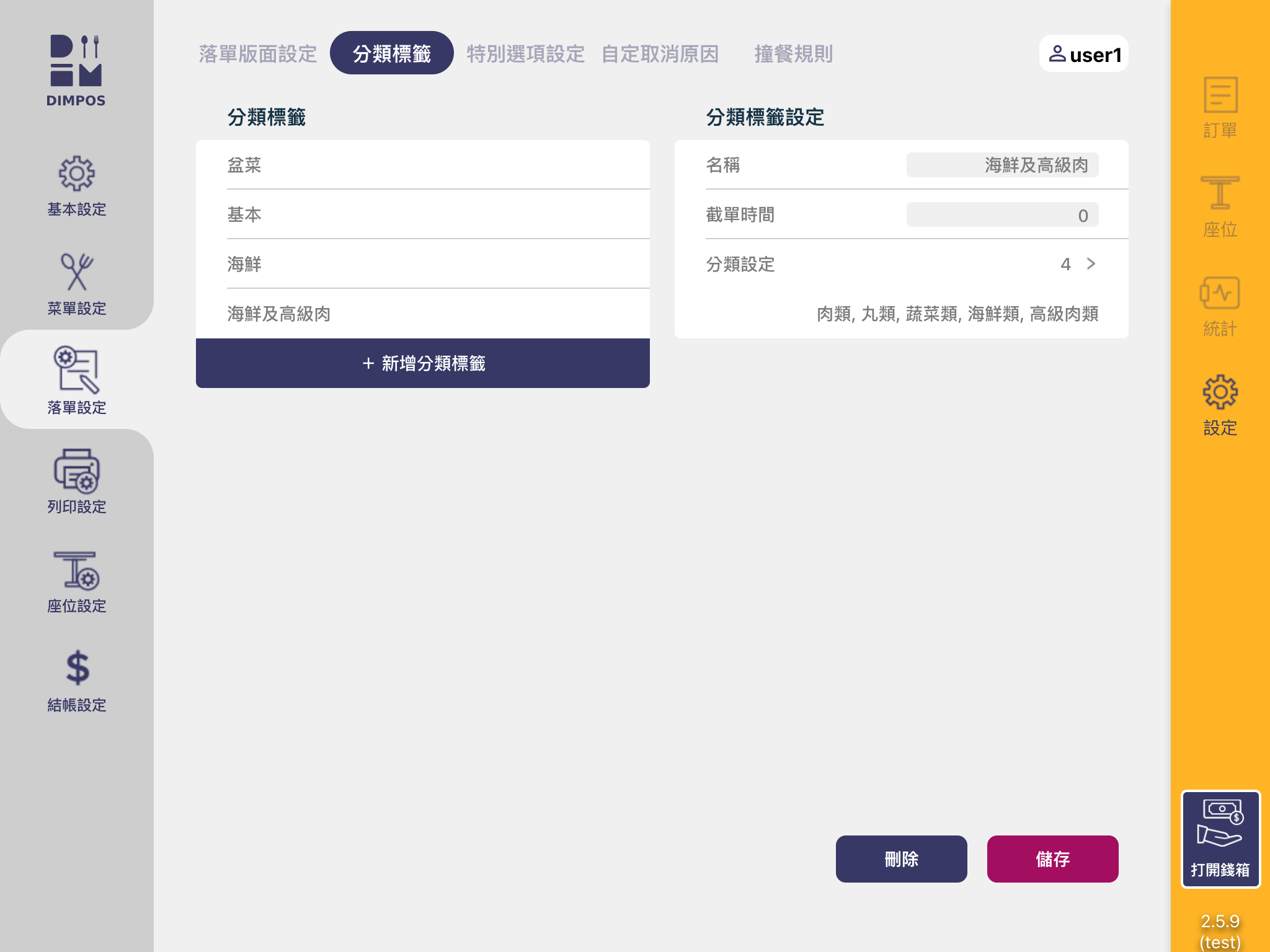Viewport: 1270px width, 952px height.
Task: Select 列印設定 printer icon
Action: pos(76,471)
